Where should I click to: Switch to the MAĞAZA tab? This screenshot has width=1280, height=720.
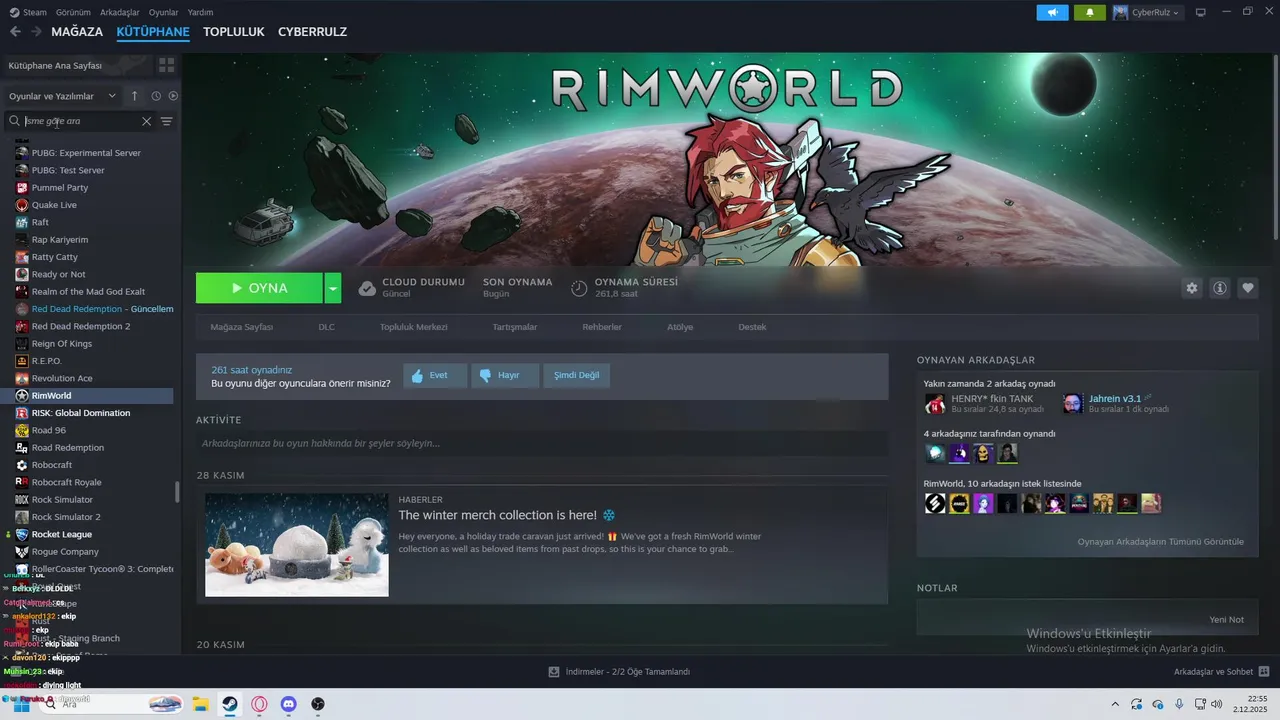point(77,32)
